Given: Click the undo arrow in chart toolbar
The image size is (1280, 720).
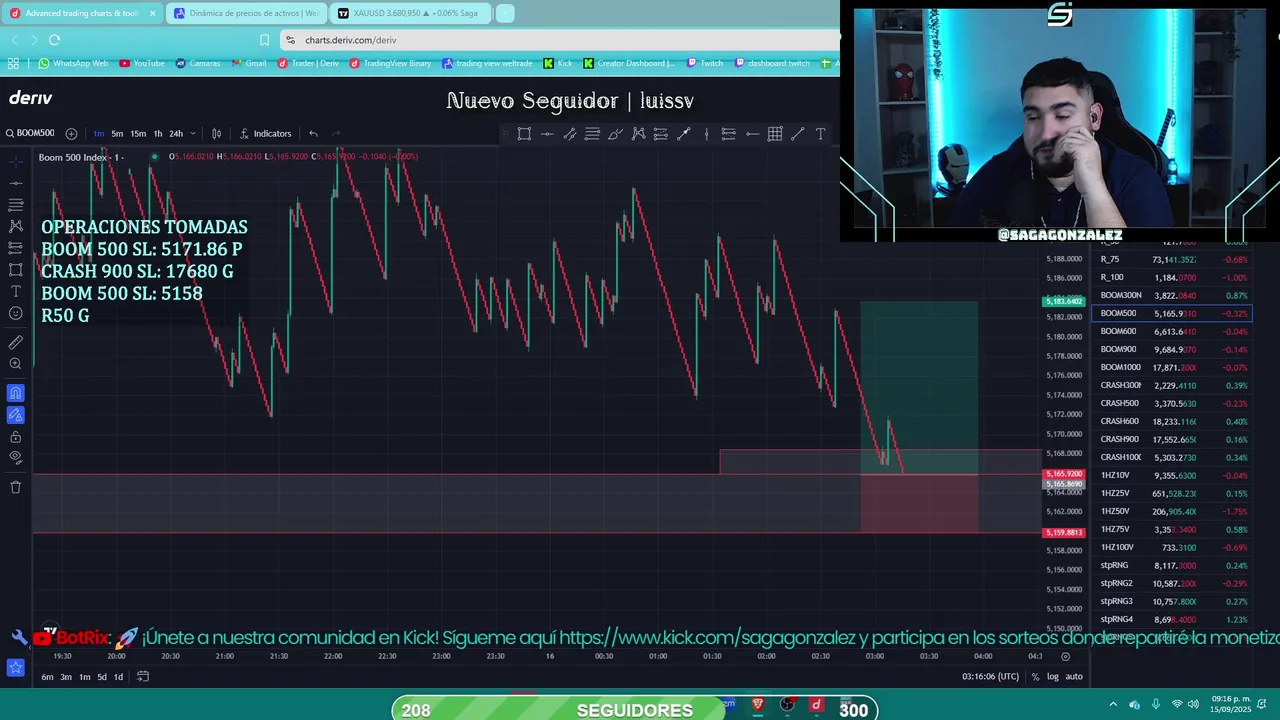Looking at the screenshot, I should [x=313, y=134].
